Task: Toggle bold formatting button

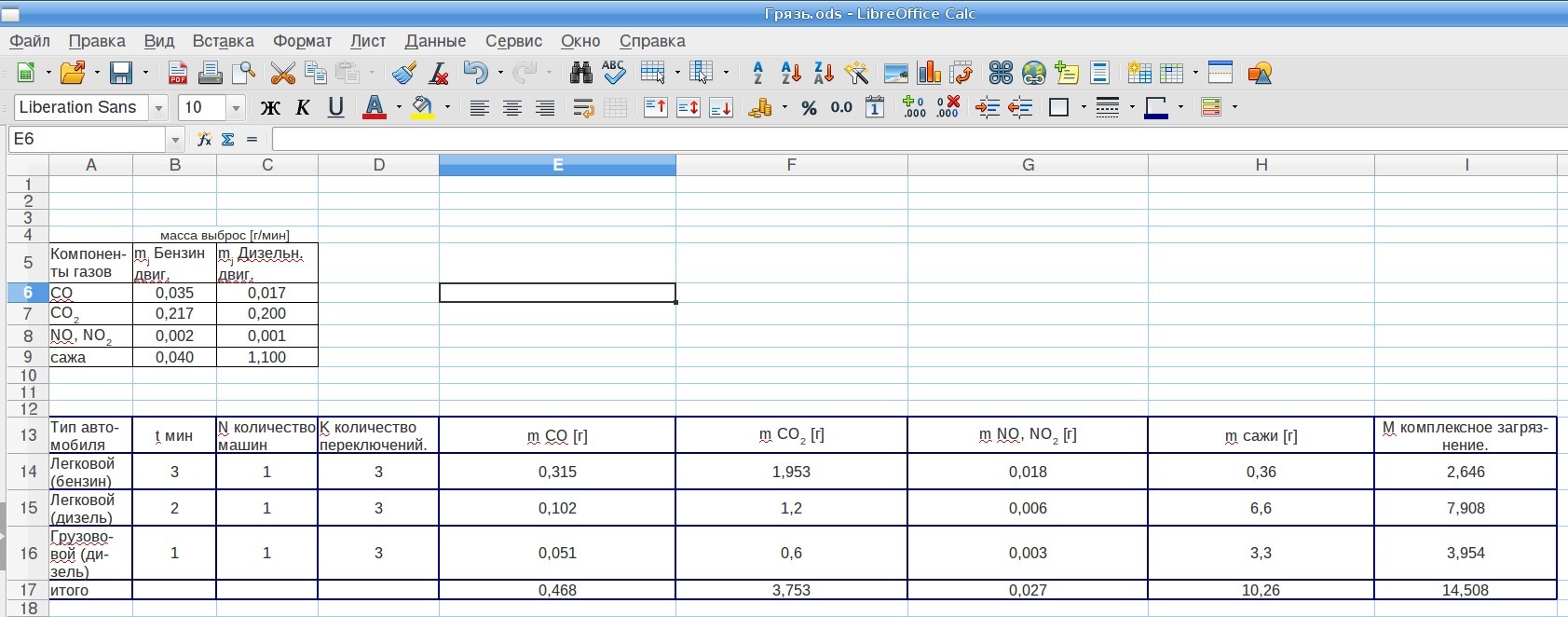Action: 270,108
